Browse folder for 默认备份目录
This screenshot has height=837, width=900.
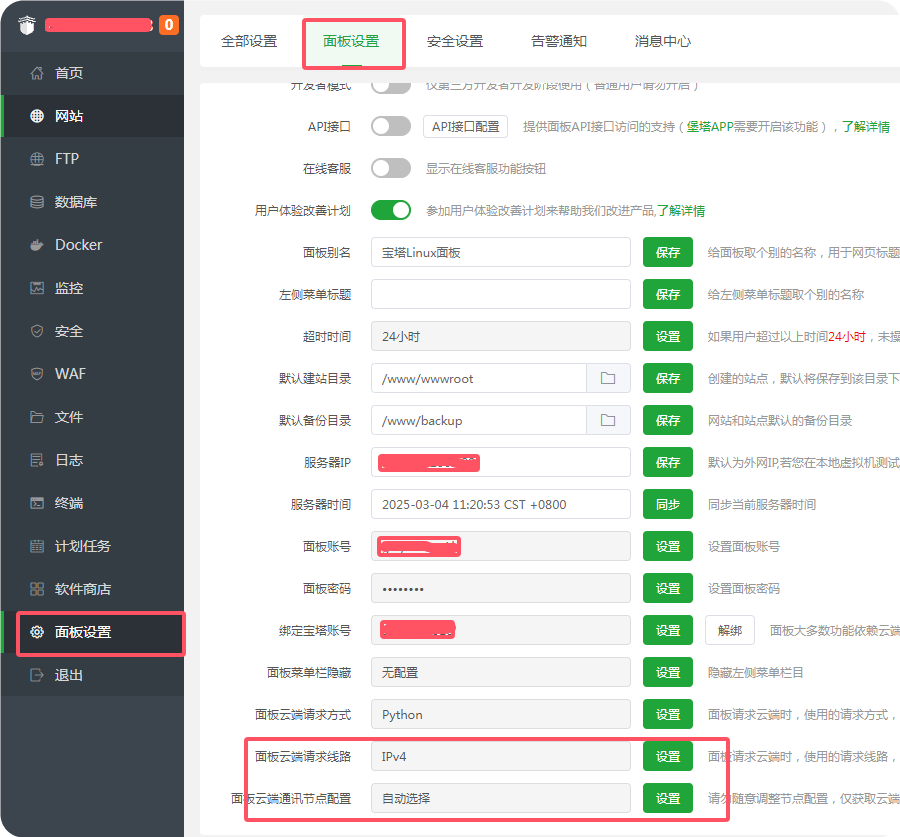608,420
